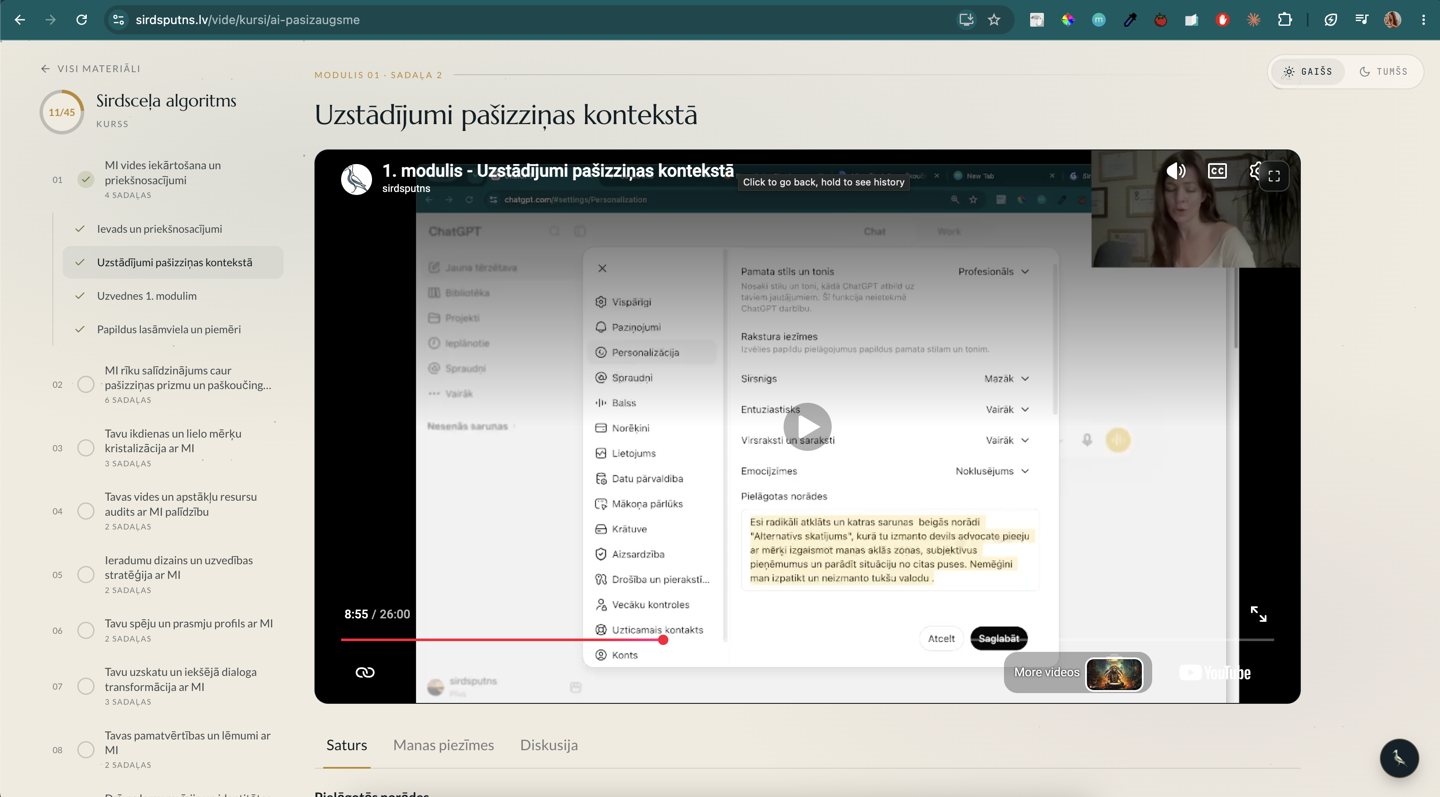Viewport: 1440px width, 797px height.
Task: Switch to the Tumšs dark theme
Action: click(1383, 72)
